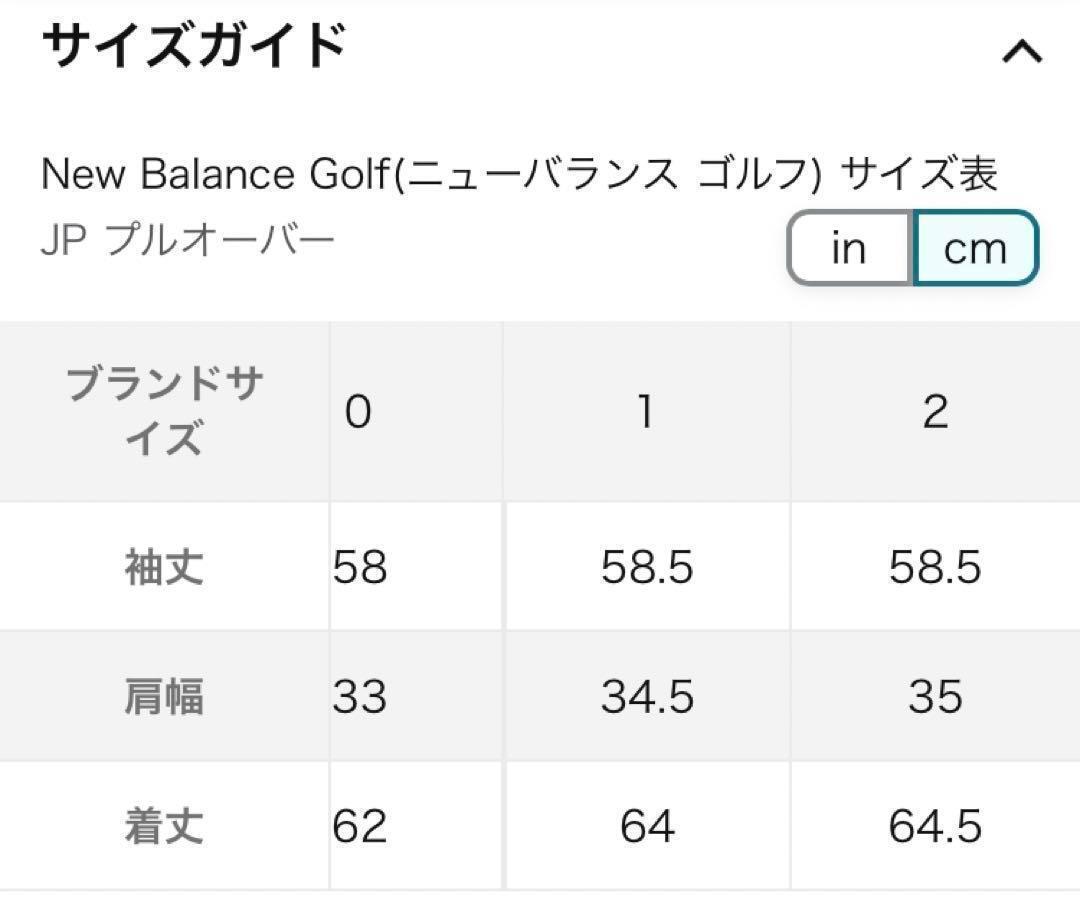Click the サイズガイド heading
1080x911 pixels.
[194, 46]
